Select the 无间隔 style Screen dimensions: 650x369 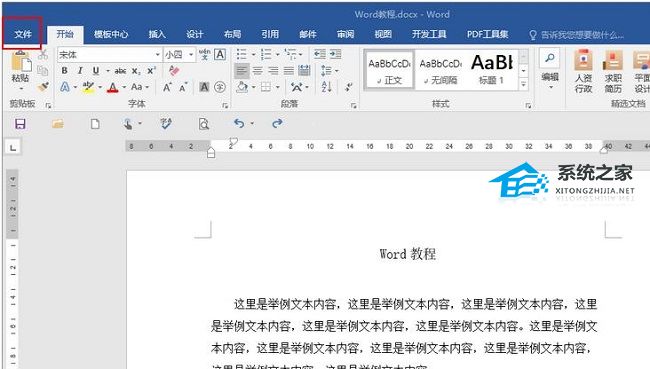[440, 70]
